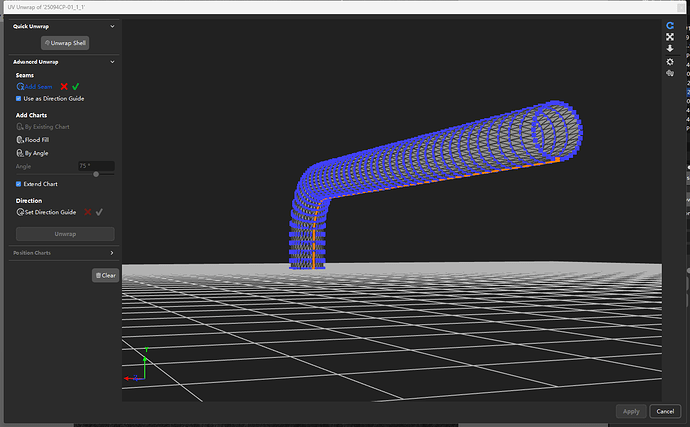Image resolution: width=690 pixels, height=427 pixels.
Task: Click the red X beside Set Direction Guide
Action: tap(88, 212)
